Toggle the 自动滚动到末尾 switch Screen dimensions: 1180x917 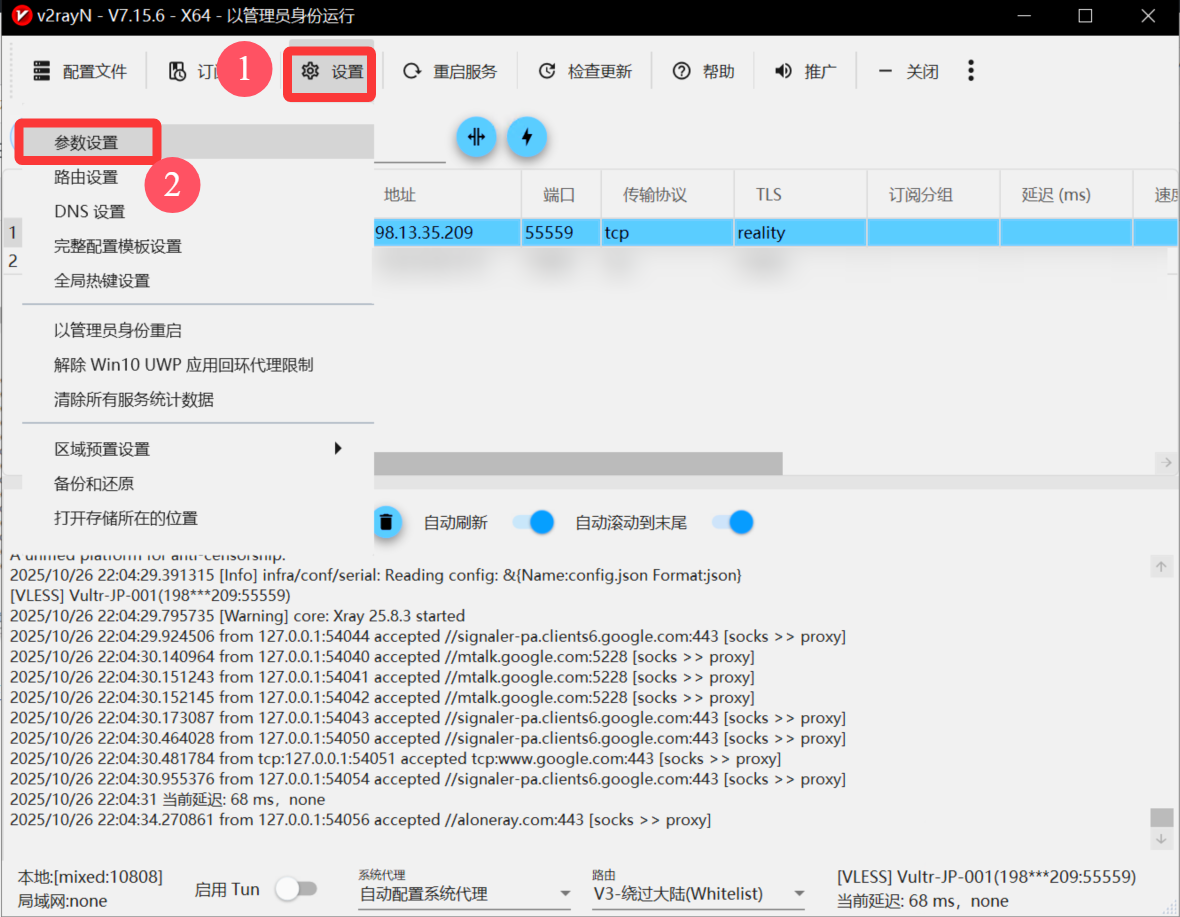[x=732, y=522]
